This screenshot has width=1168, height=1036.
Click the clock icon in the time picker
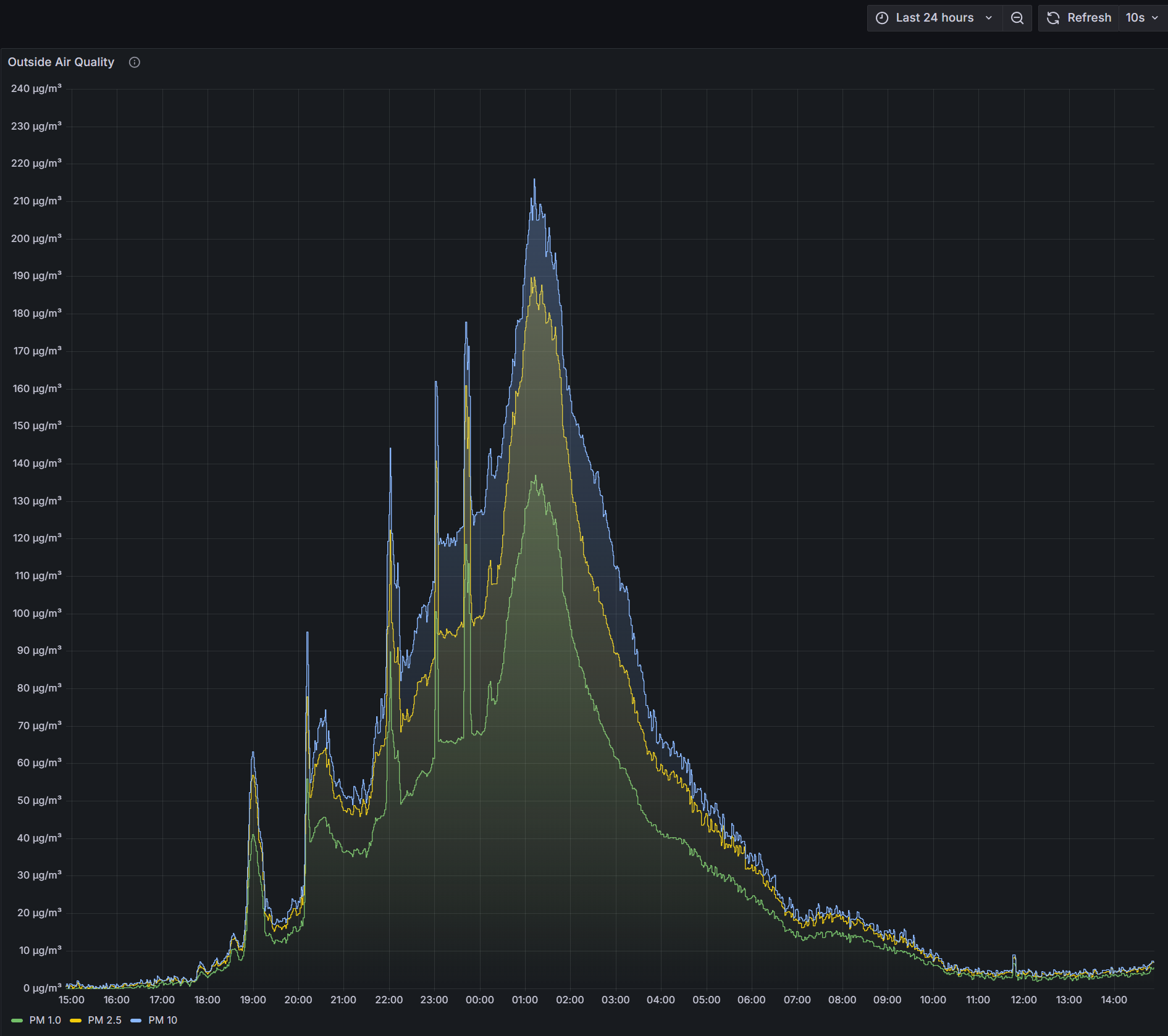click(882, 18)
